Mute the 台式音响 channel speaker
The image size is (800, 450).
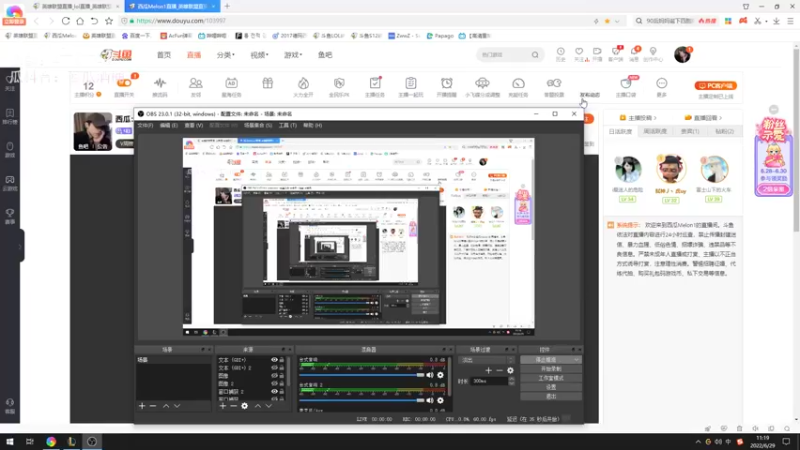coord(430,375)
